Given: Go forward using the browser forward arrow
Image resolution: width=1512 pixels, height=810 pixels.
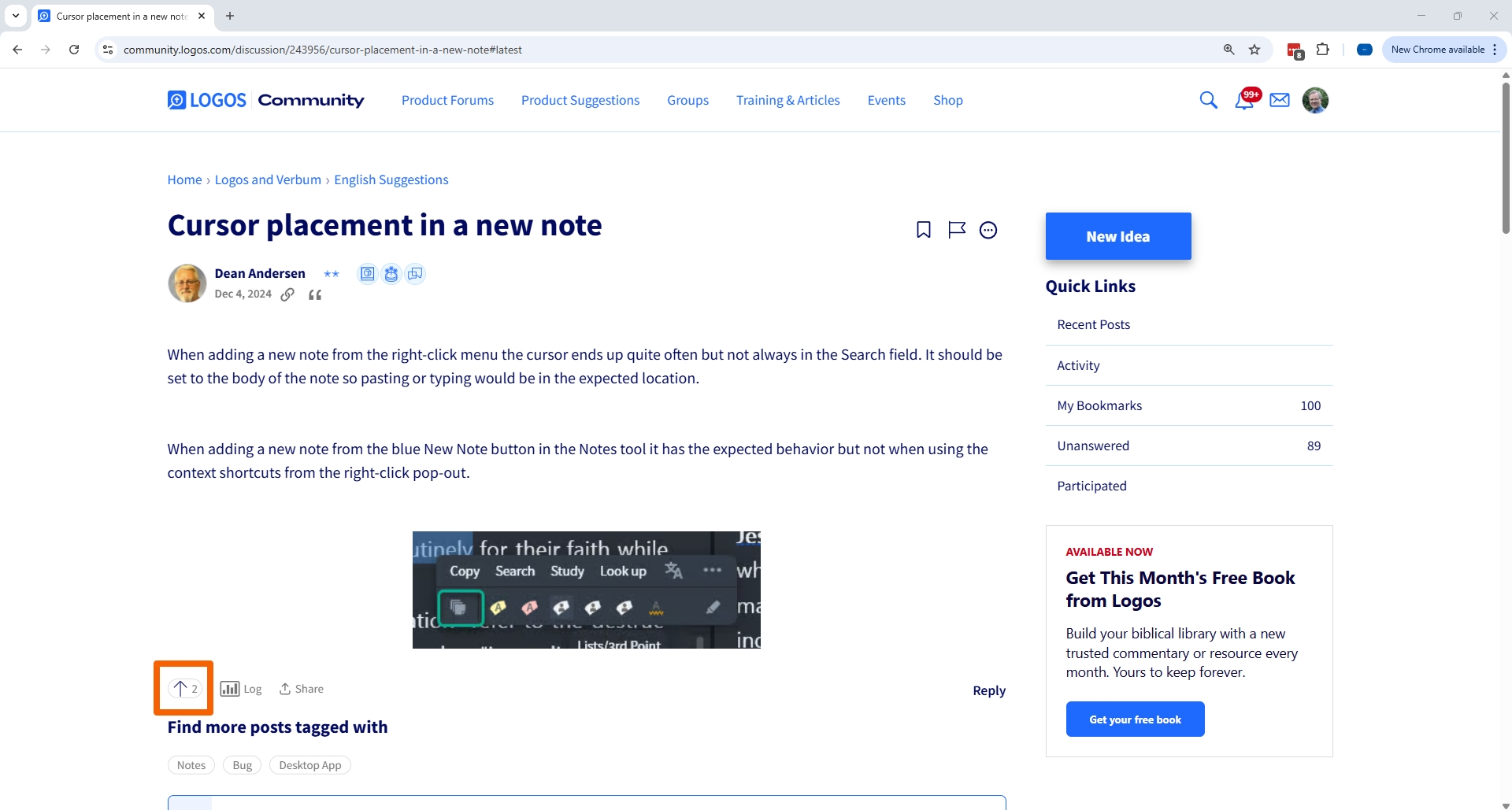Looking at the screenshot, I should (x=46, y=50).
